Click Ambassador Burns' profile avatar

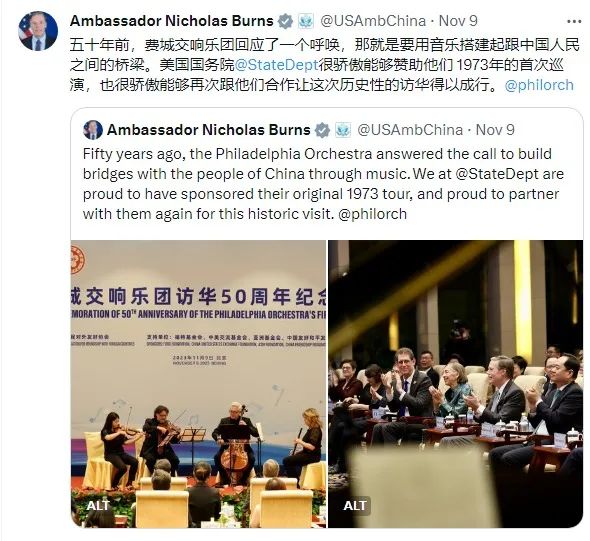pyautogui.click(x=38, y=31)
